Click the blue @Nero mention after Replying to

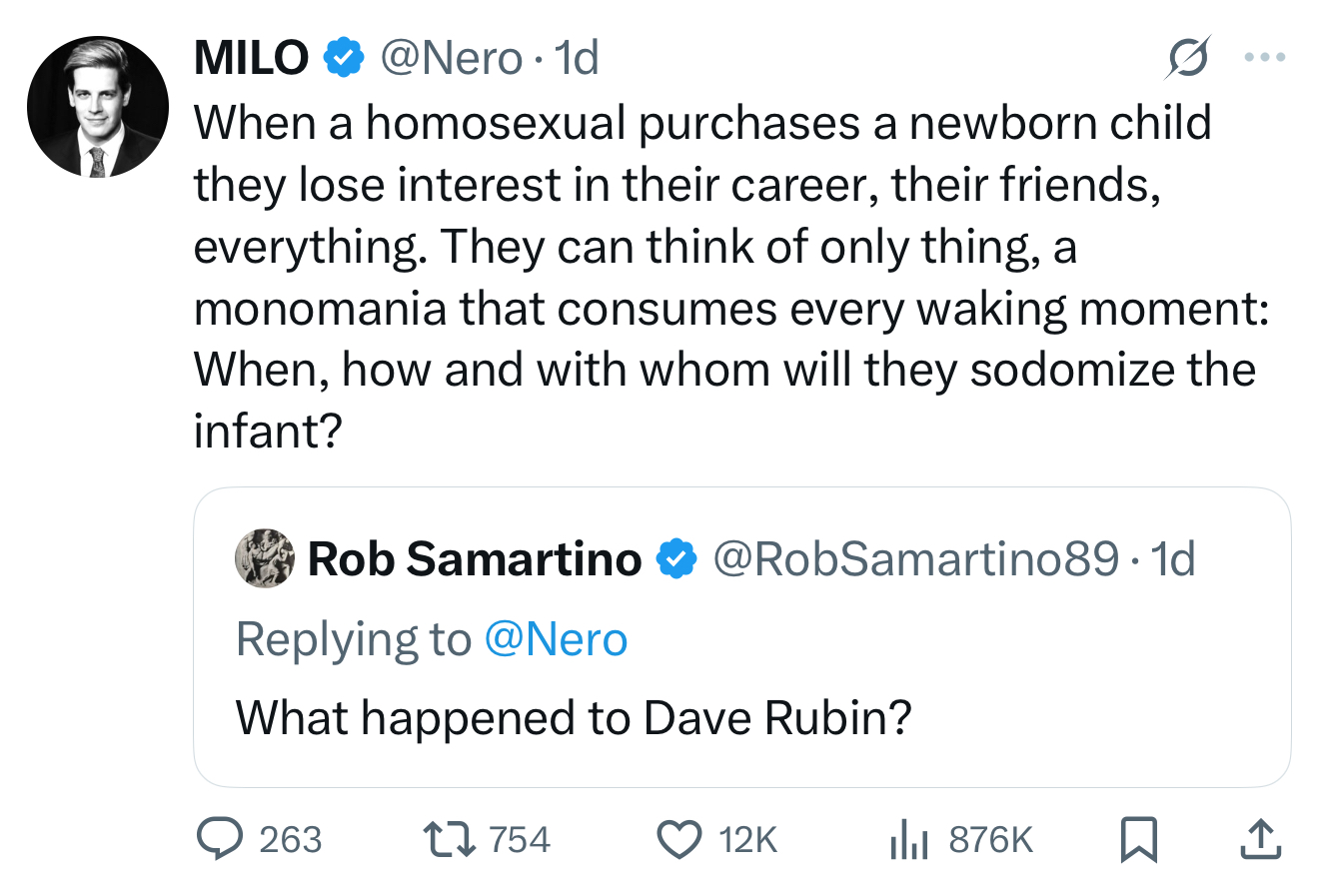[556, 639]
